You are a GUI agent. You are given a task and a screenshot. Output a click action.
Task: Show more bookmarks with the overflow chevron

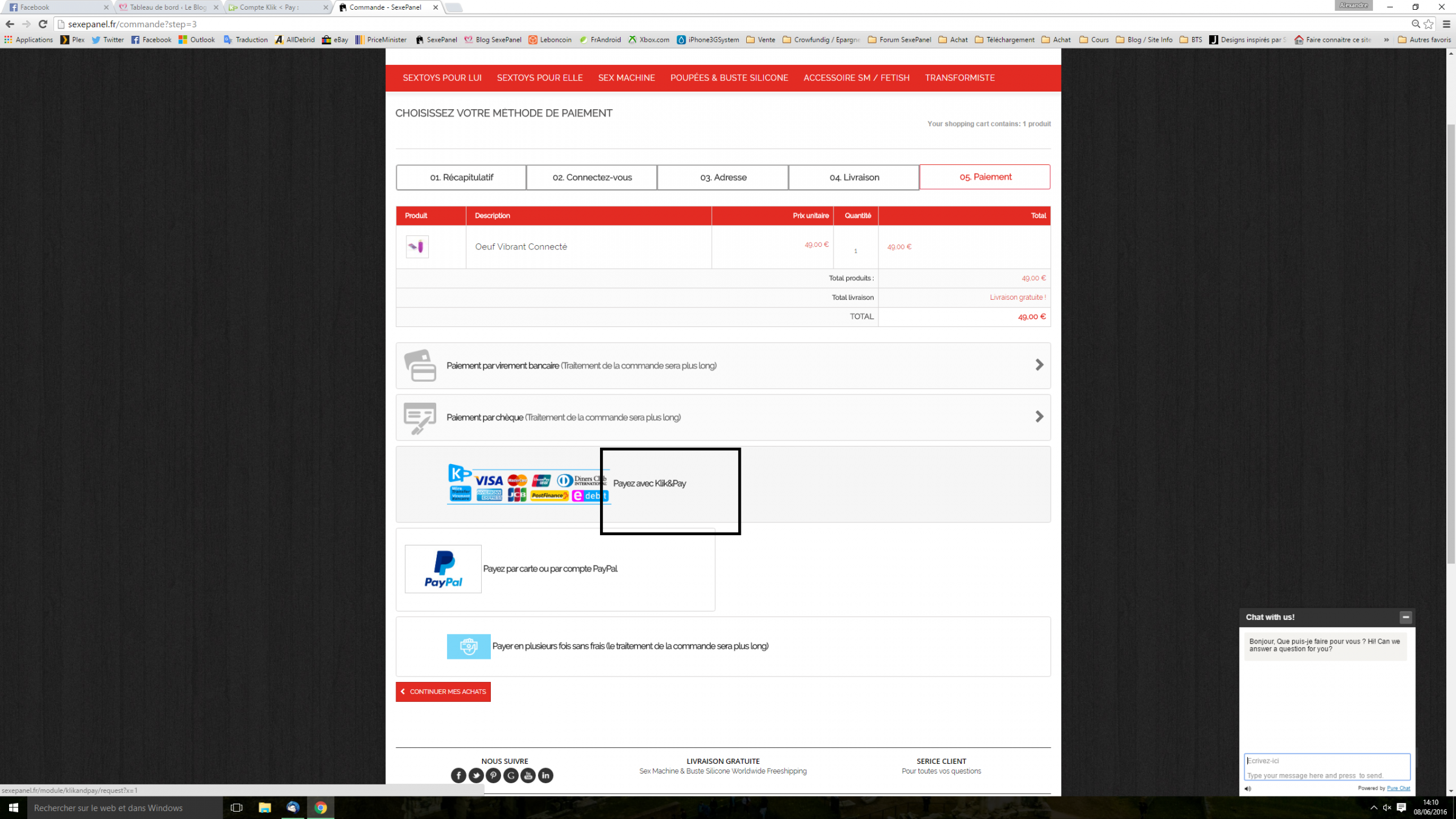point(1386,40)
